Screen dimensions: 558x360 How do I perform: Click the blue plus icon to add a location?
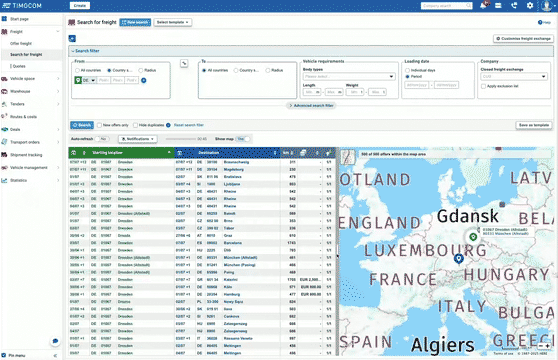[x=144, y=80]
